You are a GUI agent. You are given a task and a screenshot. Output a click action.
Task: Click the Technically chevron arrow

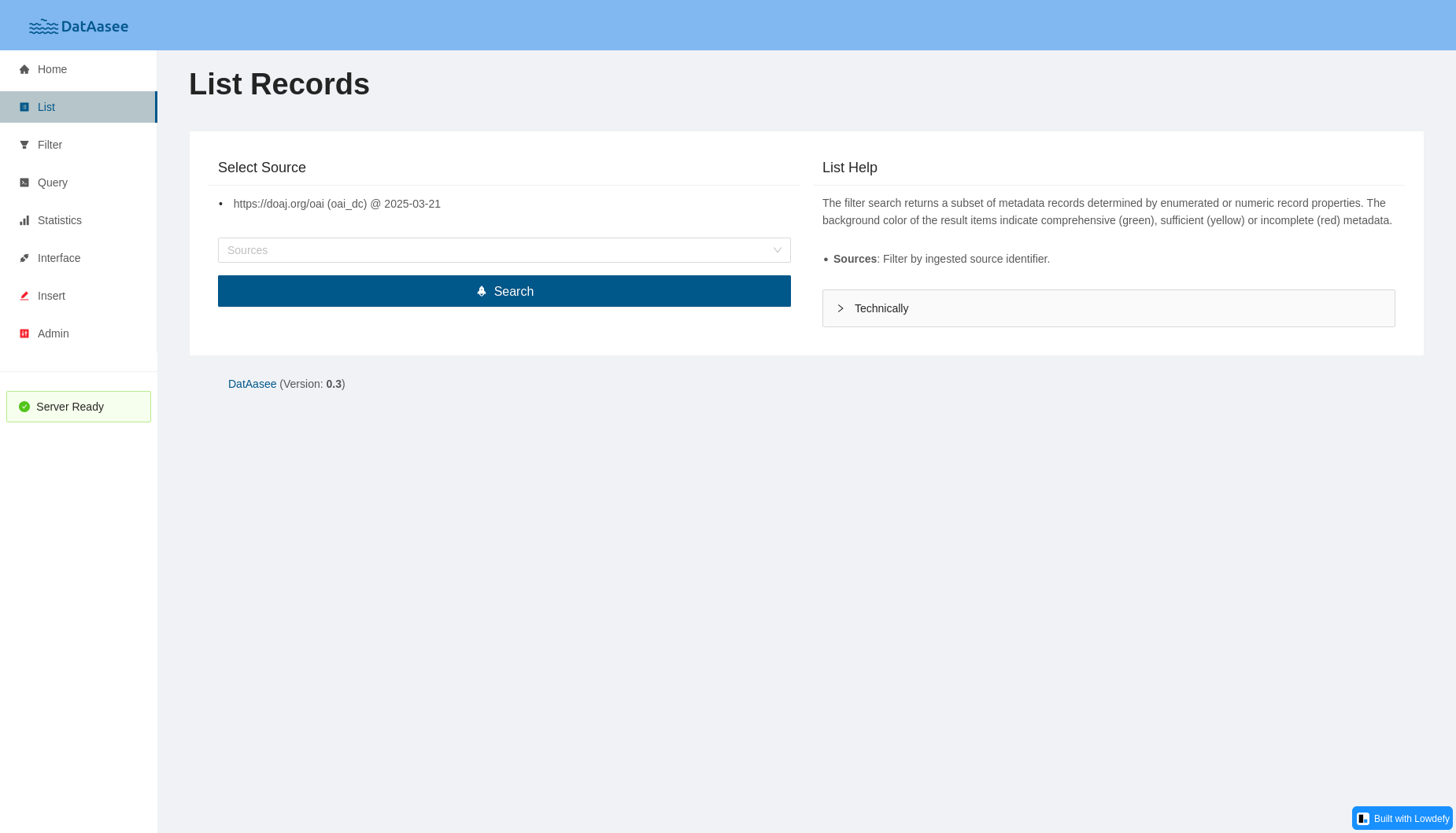pyautogui.click(x=841, y=308)
